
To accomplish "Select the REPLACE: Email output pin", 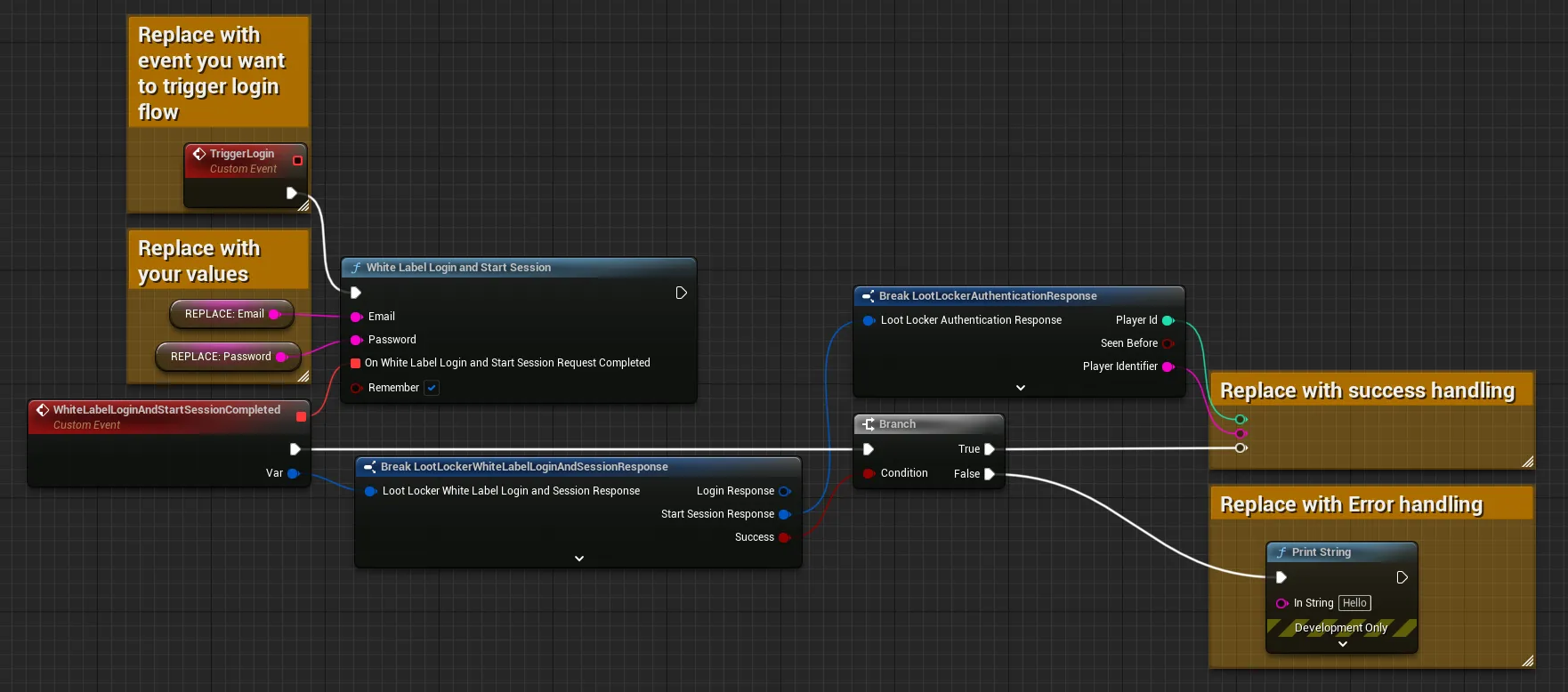I will 275,314.
